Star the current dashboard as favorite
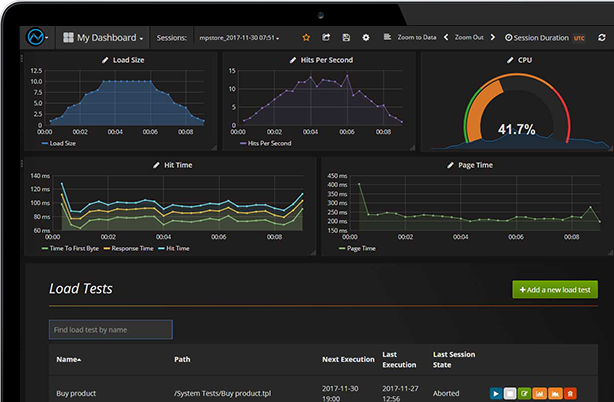Image resolution: width=614 pixels, height=402 pixels. pos(306,38)
